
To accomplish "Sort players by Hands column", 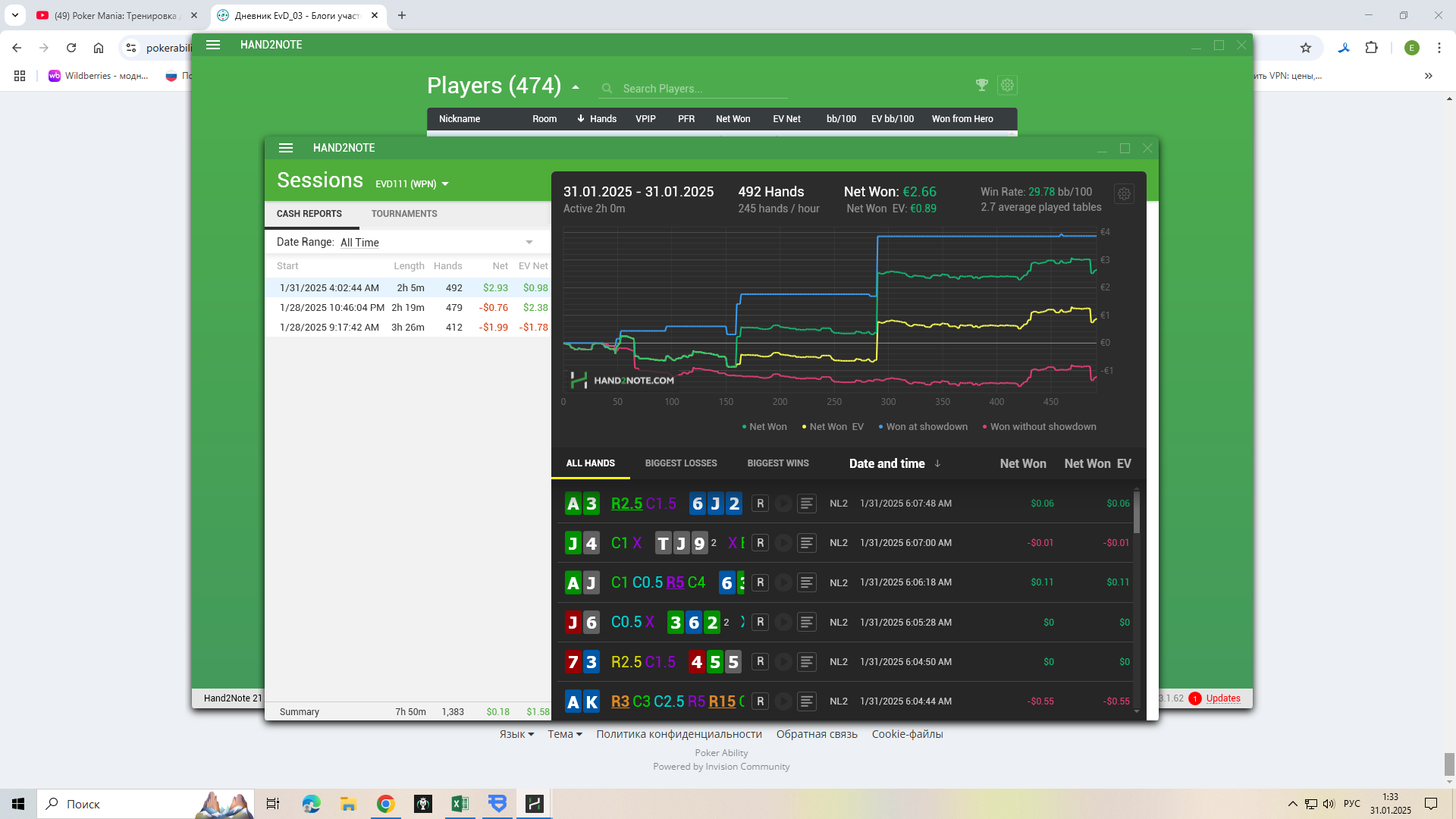I will point(597,119).
